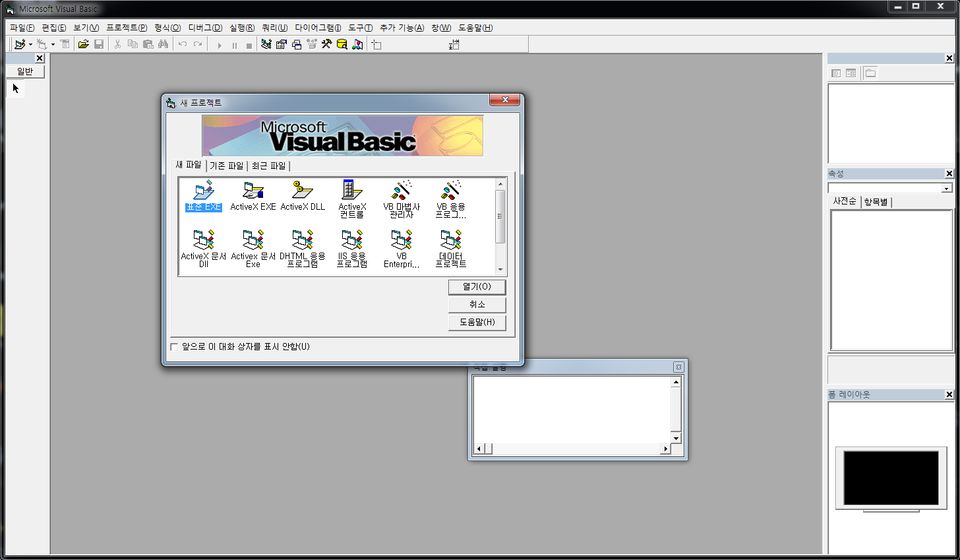The height and width of the screenshot is (560, 960).
Task: Open Form Layout Window from toolbar
Action: pyautogui.click(x=296, y=44)
